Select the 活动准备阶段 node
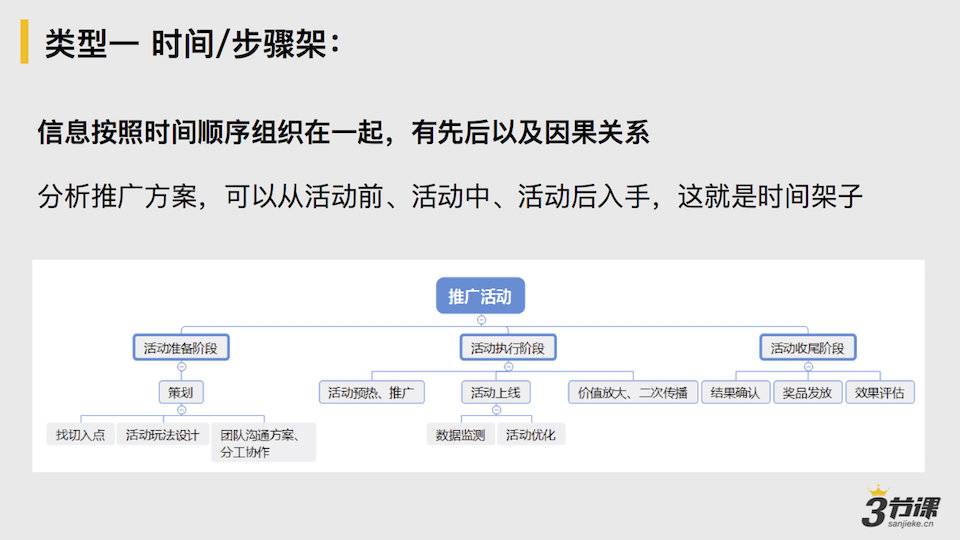 [181, 348]
